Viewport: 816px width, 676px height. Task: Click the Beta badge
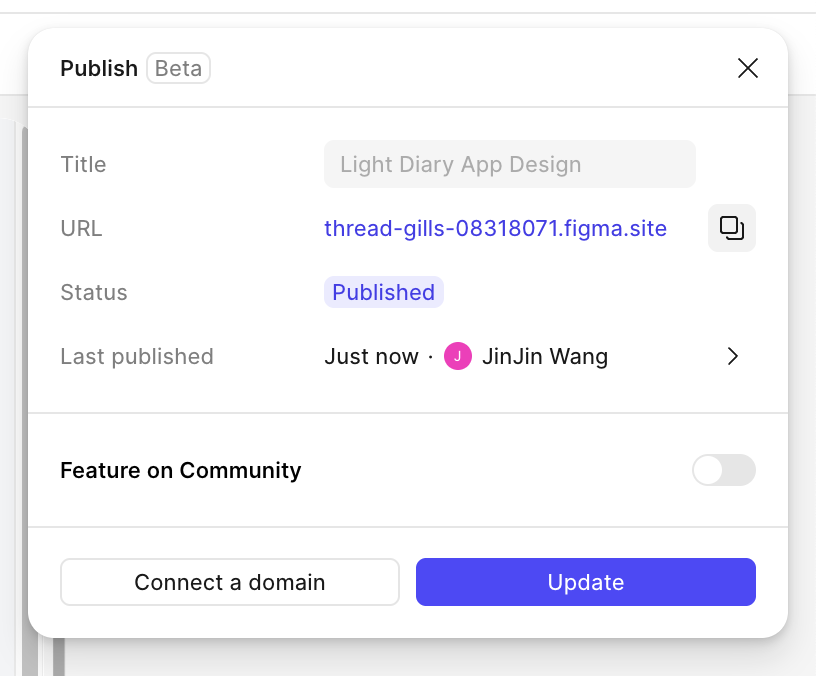tap(178, 68)
